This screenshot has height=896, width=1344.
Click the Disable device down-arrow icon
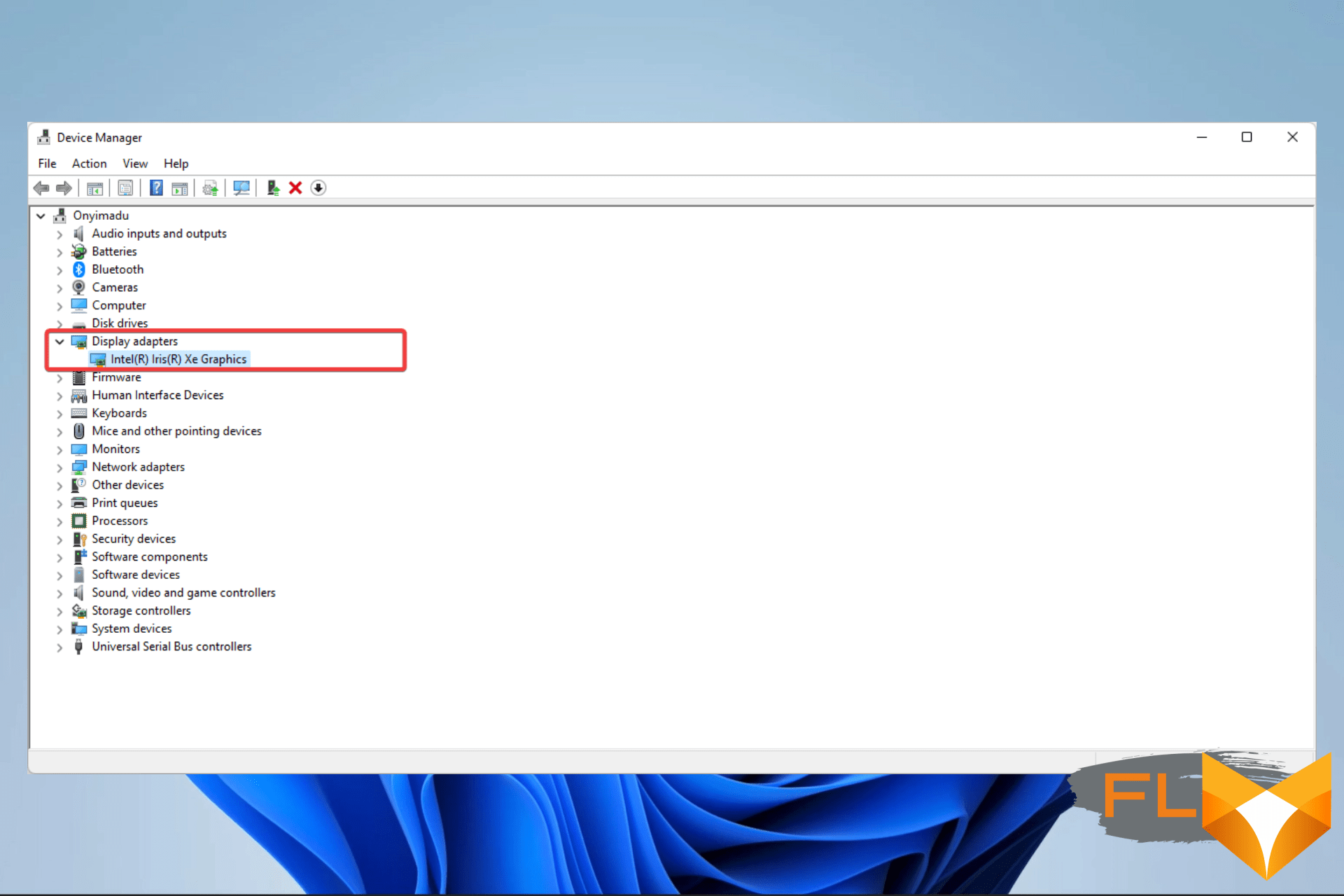[x=318, y=188]
